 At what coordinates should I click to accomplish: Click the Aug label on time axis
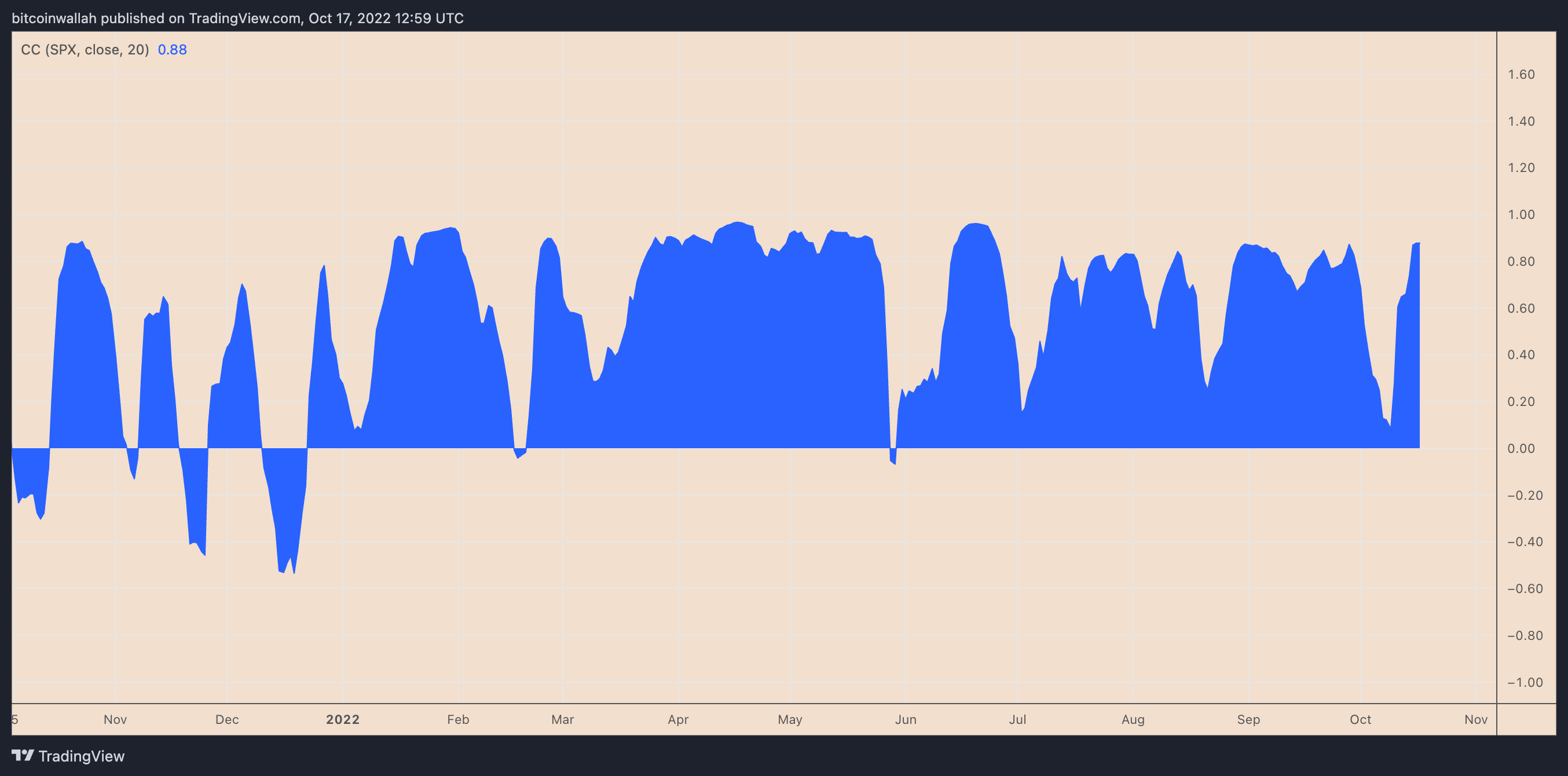point(1133,719)
